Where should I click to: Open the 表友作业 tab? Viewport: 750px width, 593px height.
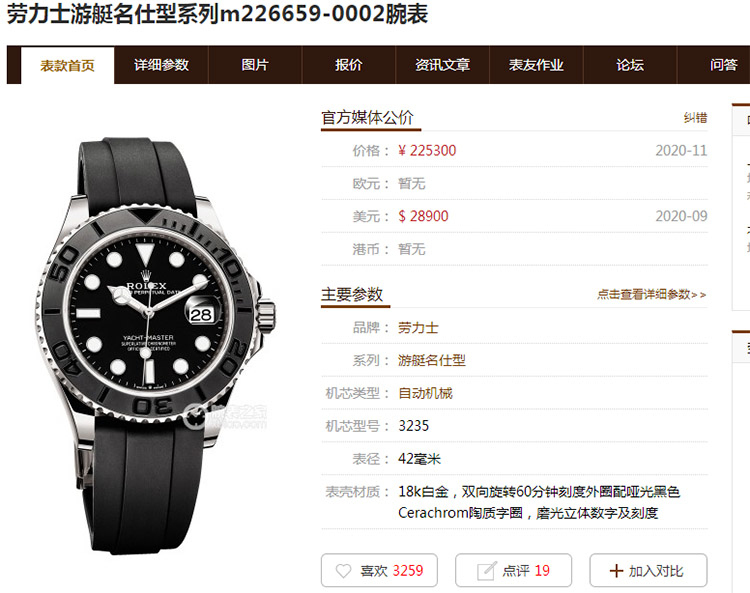point(536,65)
